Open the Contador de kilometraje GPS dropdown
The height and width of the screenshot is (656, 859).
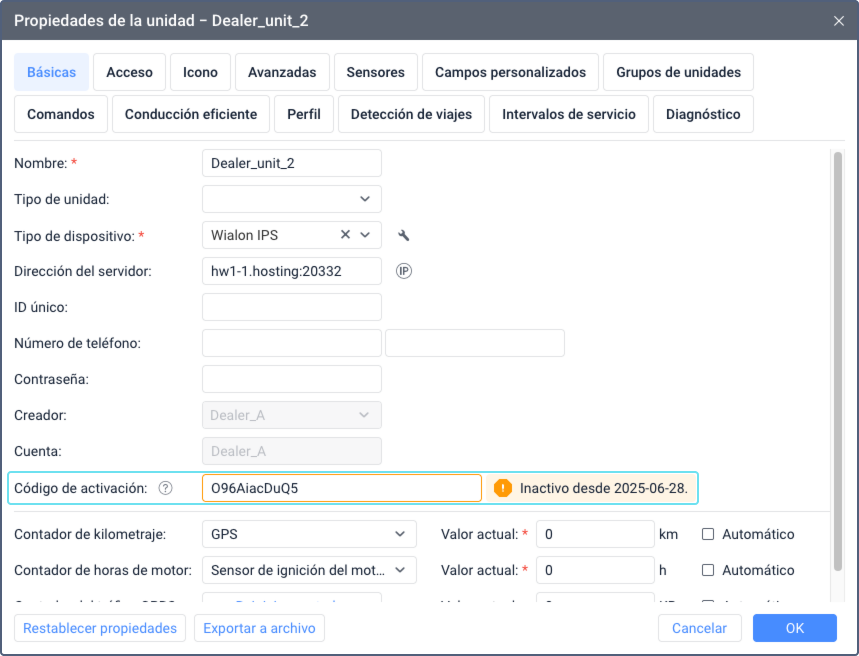tap(310, 534)
